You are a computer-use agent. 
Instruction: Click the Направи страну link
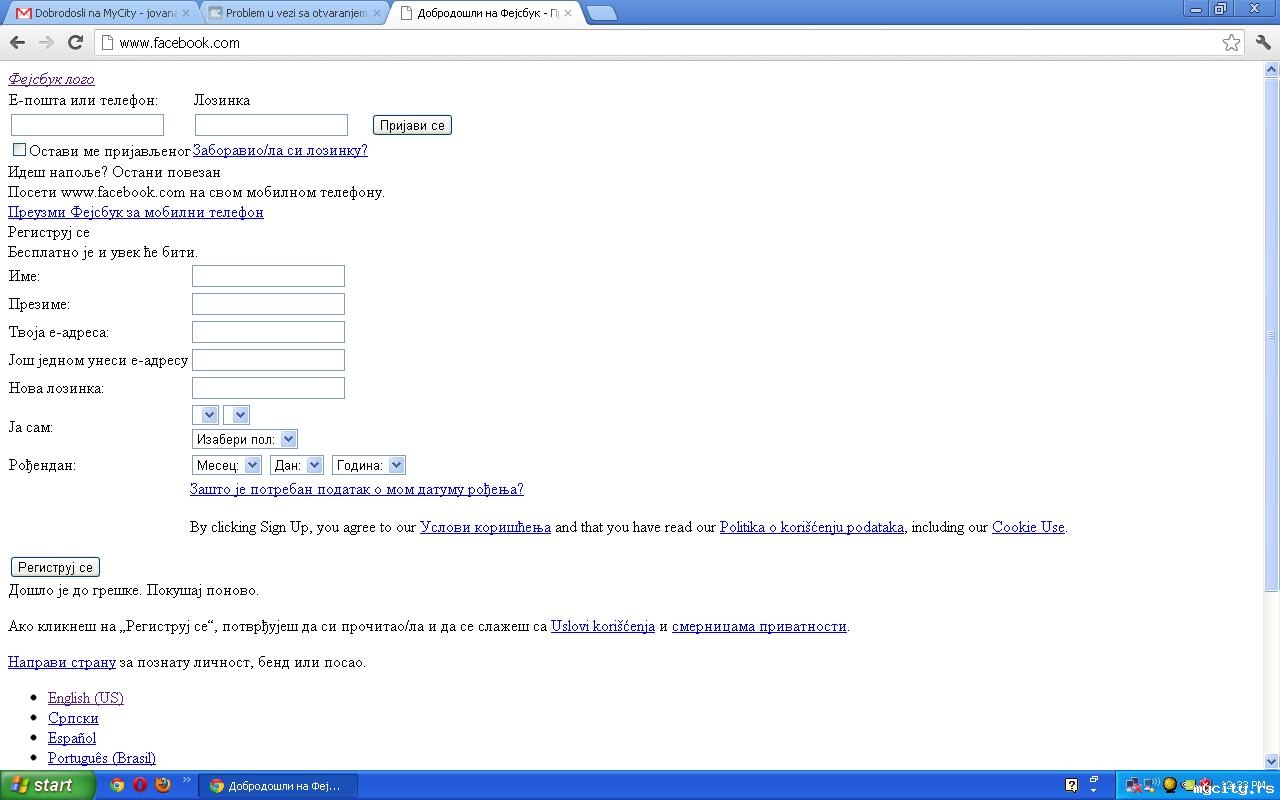tap(62, 662)
